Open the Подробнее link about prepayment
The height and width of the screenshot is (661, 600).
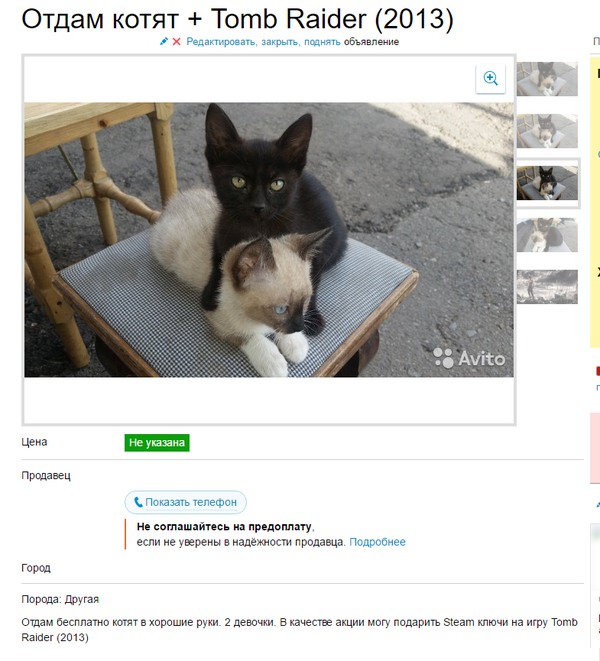coord(377,542)
